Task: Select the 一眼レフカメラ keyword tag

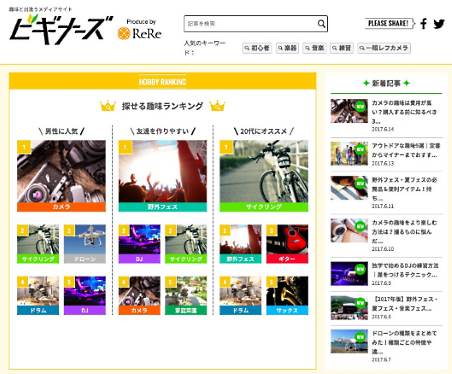Action: (x=384, y=48)
